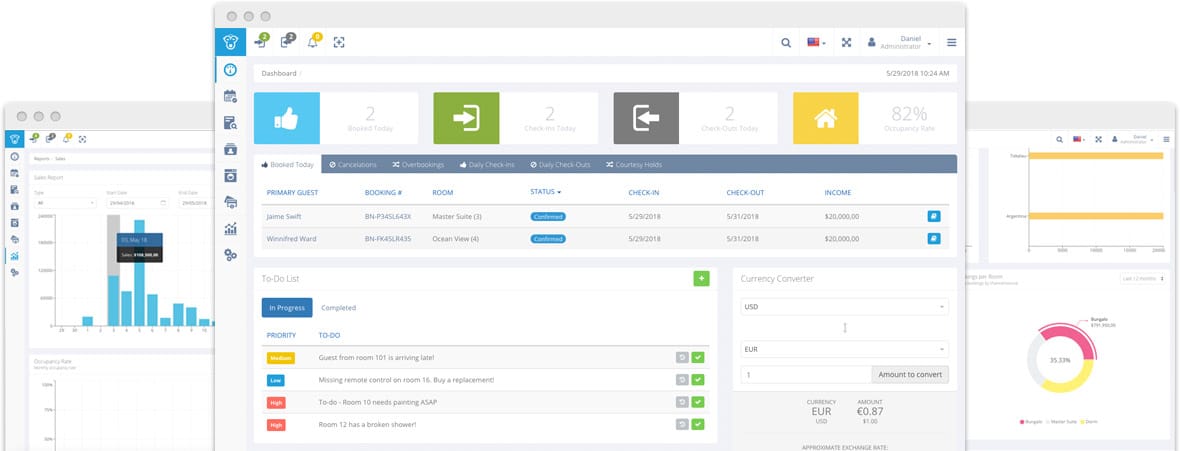
Task: Click the Dashboard breadcrumb link
Action: pyautogui.click(x=279, y=74)
